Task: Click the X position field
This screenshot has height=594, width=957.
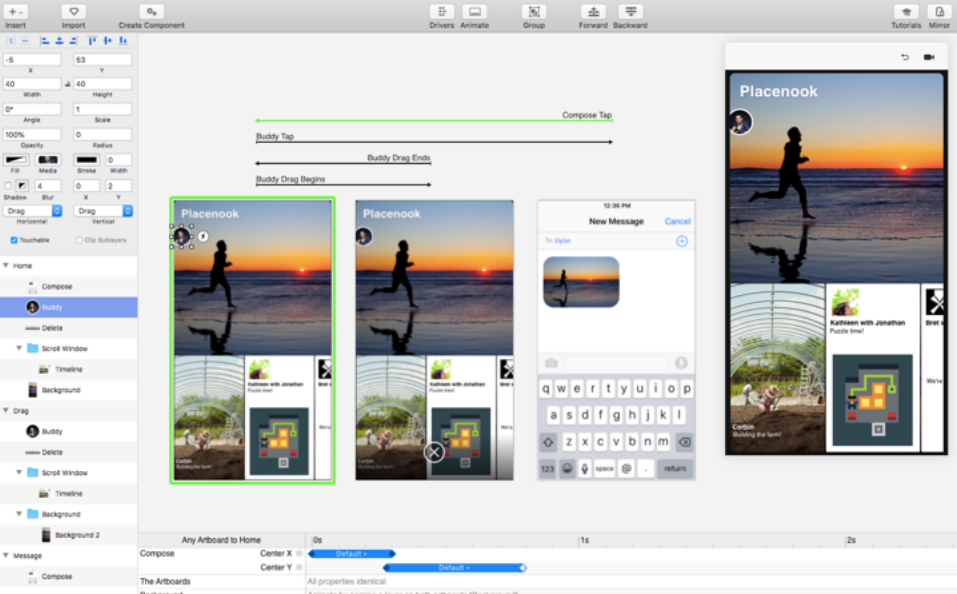Action: 32,60
